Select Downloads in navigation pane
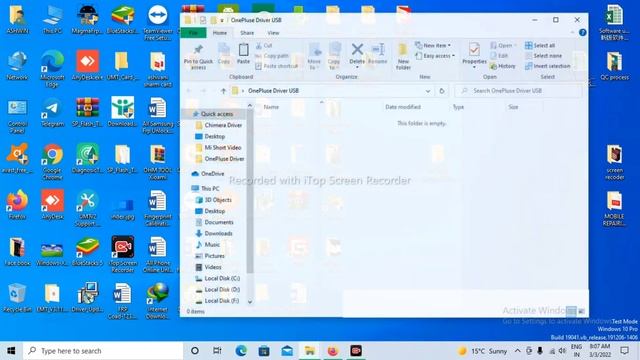 click(x=218, y=233)
